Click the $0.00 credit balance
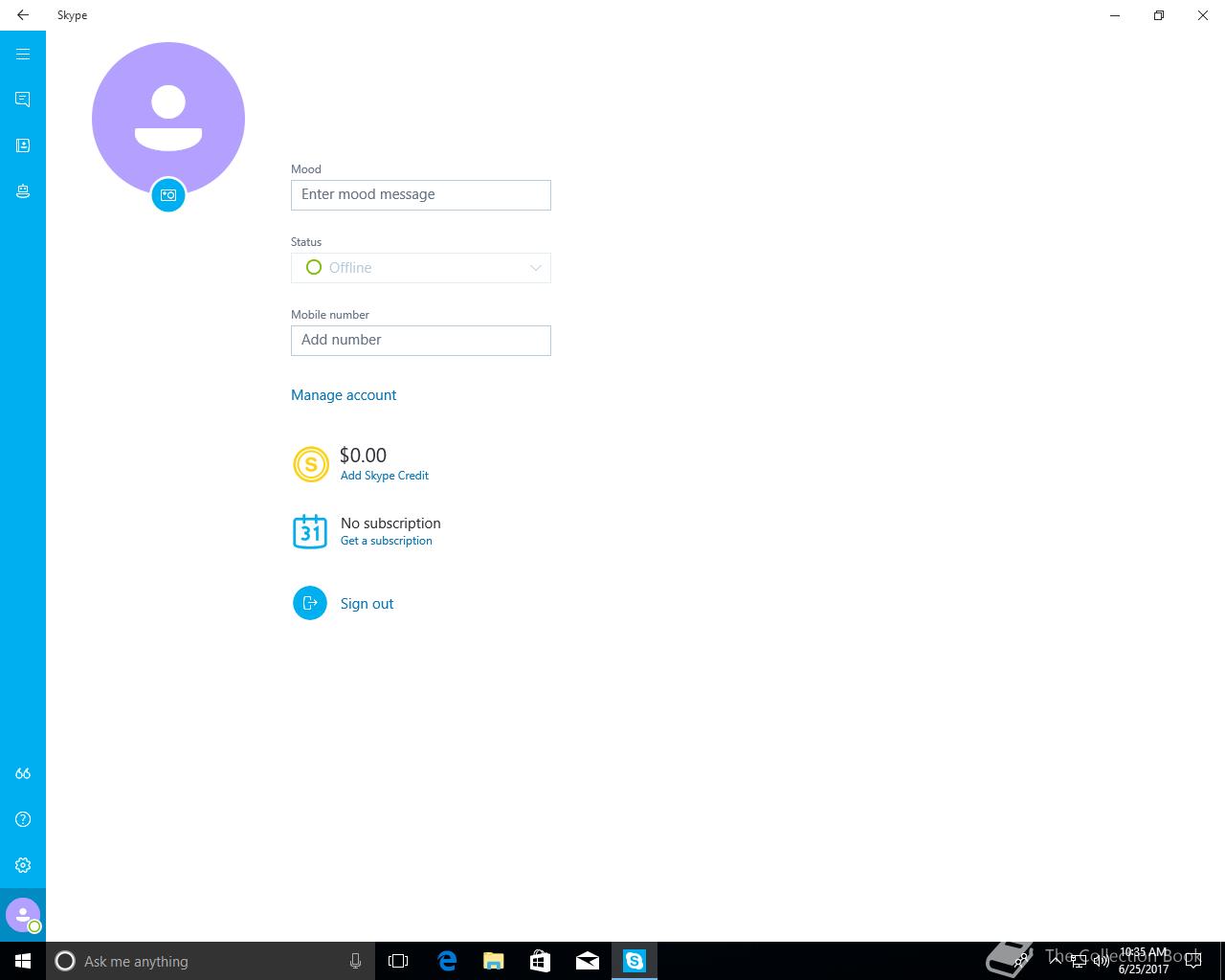Screen dimensions: 1225x980 tap(364, 456)
